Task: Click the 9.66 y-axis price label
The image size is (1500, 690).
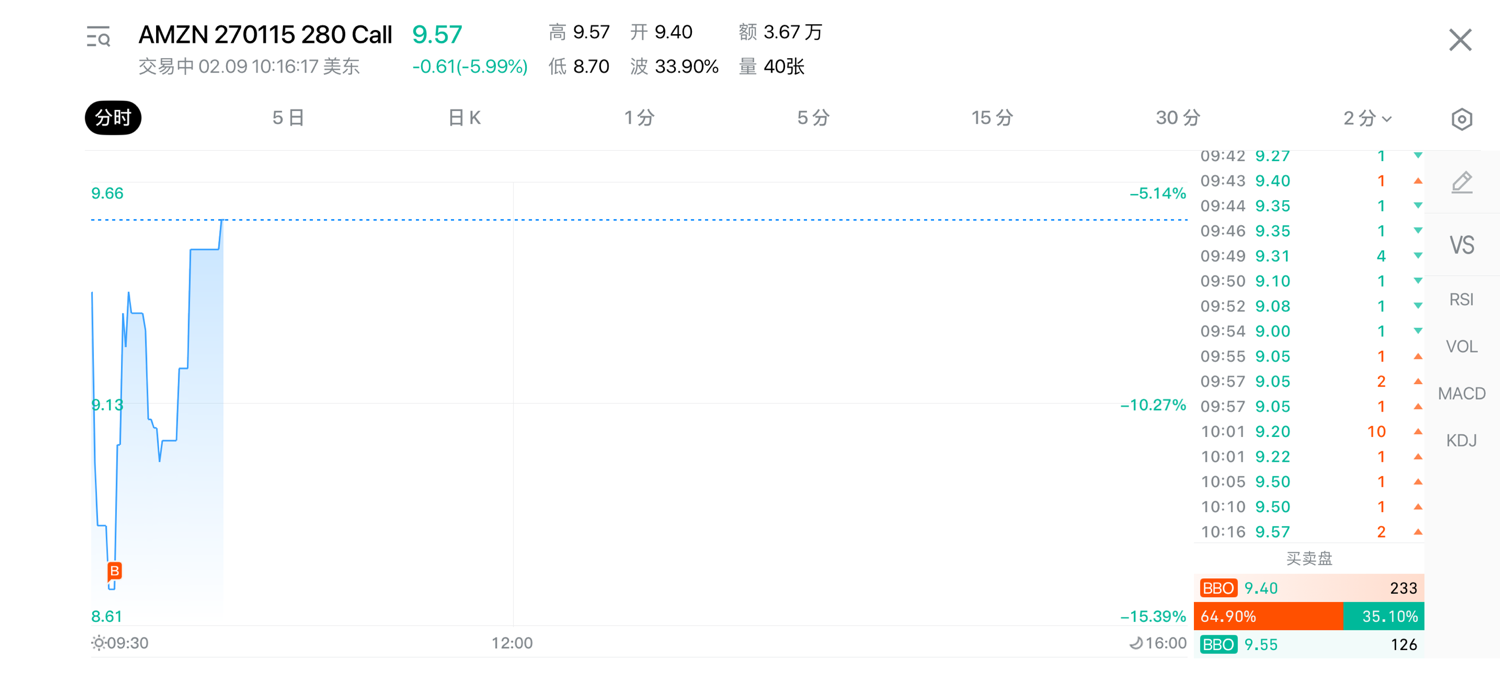Action: (x=107, y=194)
